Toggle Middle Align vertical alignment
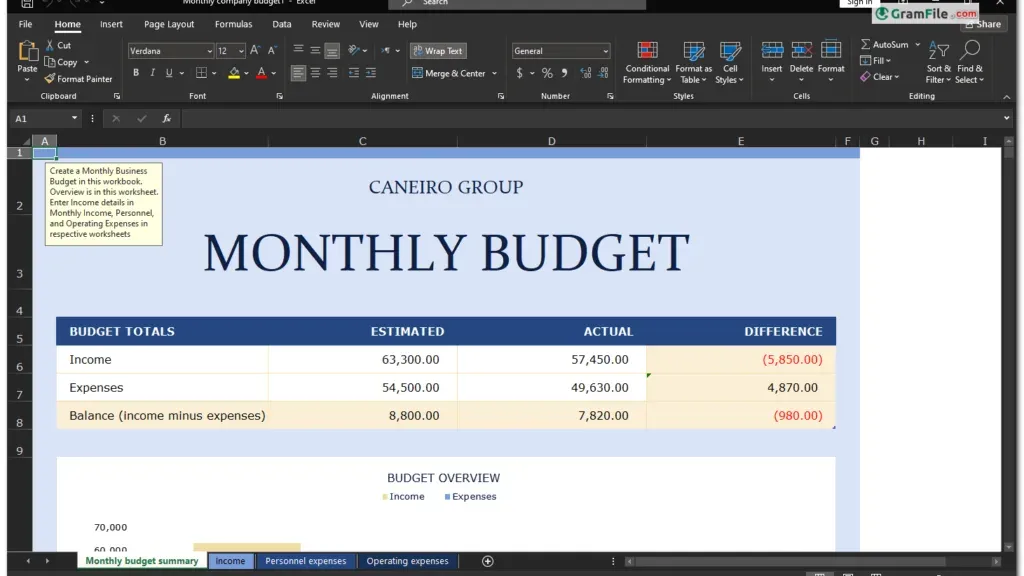 pyautogui.click(x=315, y=50)
